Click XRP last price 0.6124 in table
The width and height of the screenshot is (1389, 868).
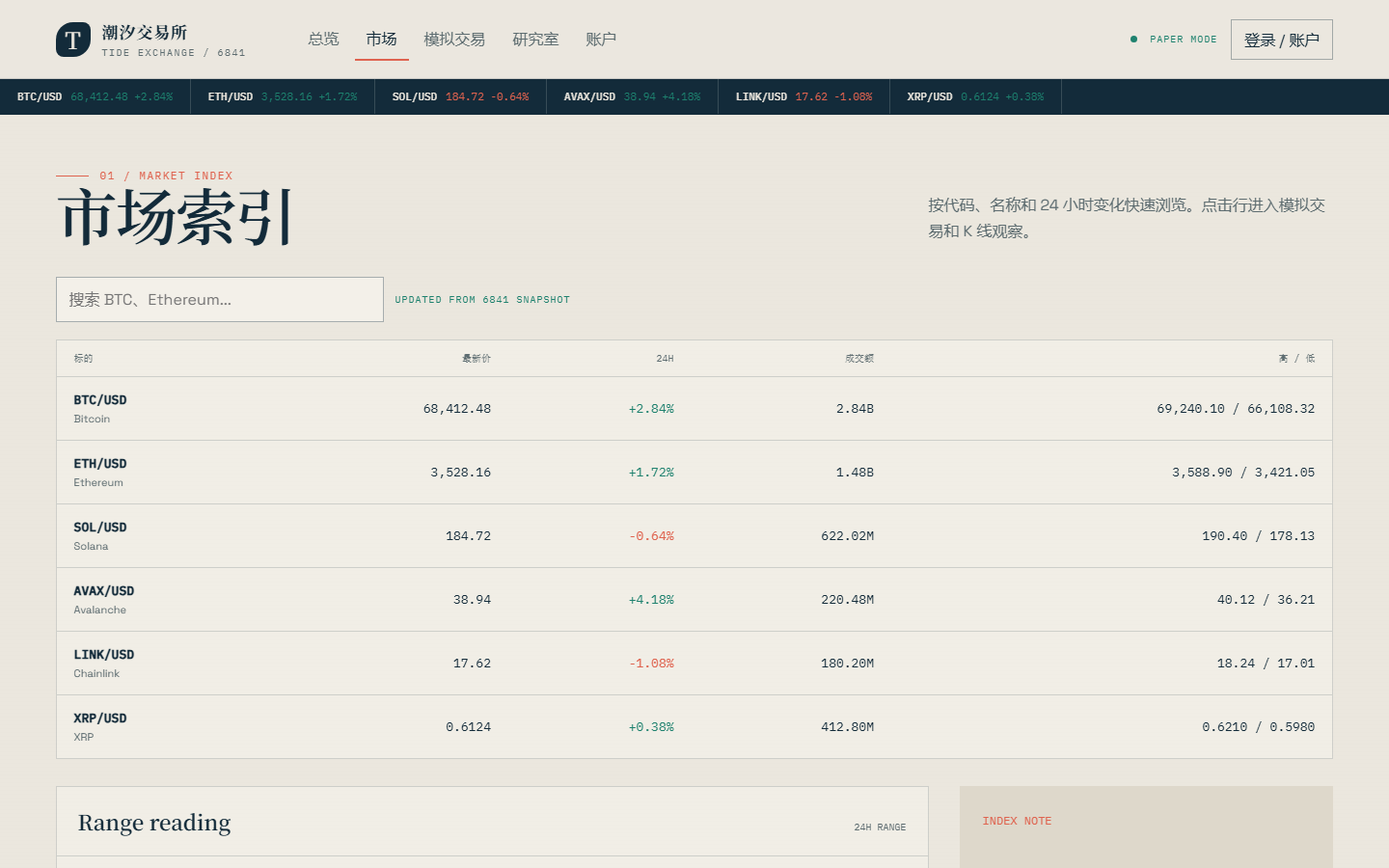pyautogui.click(x=469, y=727)
